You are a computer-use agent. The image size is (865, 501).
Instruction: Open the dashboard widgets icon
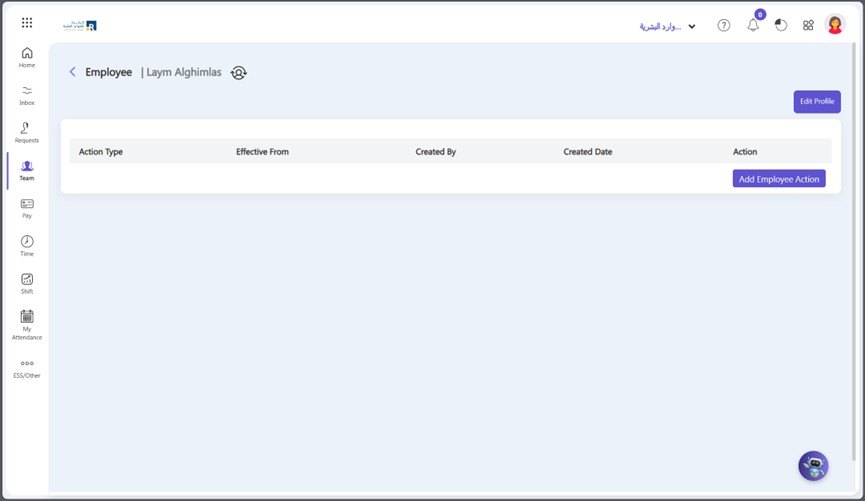pos(808,26)
